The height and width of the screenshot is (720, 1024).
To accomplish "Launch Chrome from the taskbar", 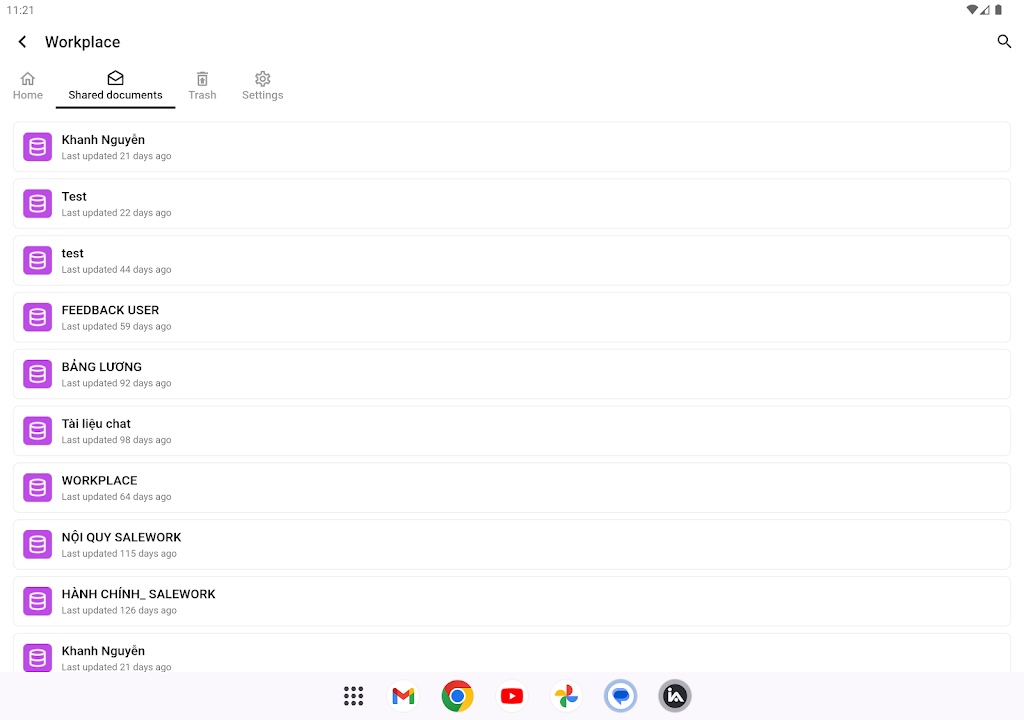I will click(x=457, y=696).
